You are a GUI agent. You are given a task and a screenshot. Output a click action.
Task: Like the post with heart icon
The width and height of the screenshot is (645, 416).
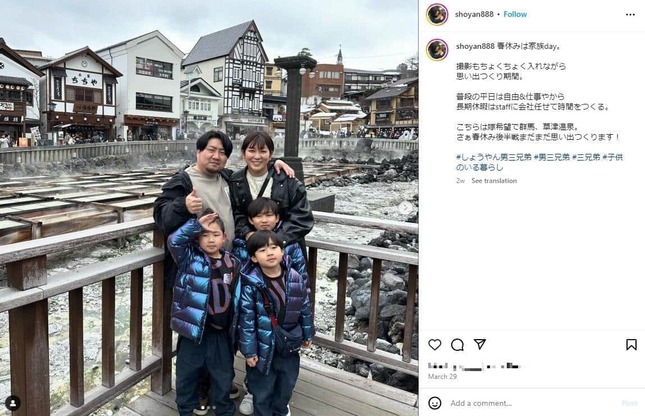coord(435,344)
